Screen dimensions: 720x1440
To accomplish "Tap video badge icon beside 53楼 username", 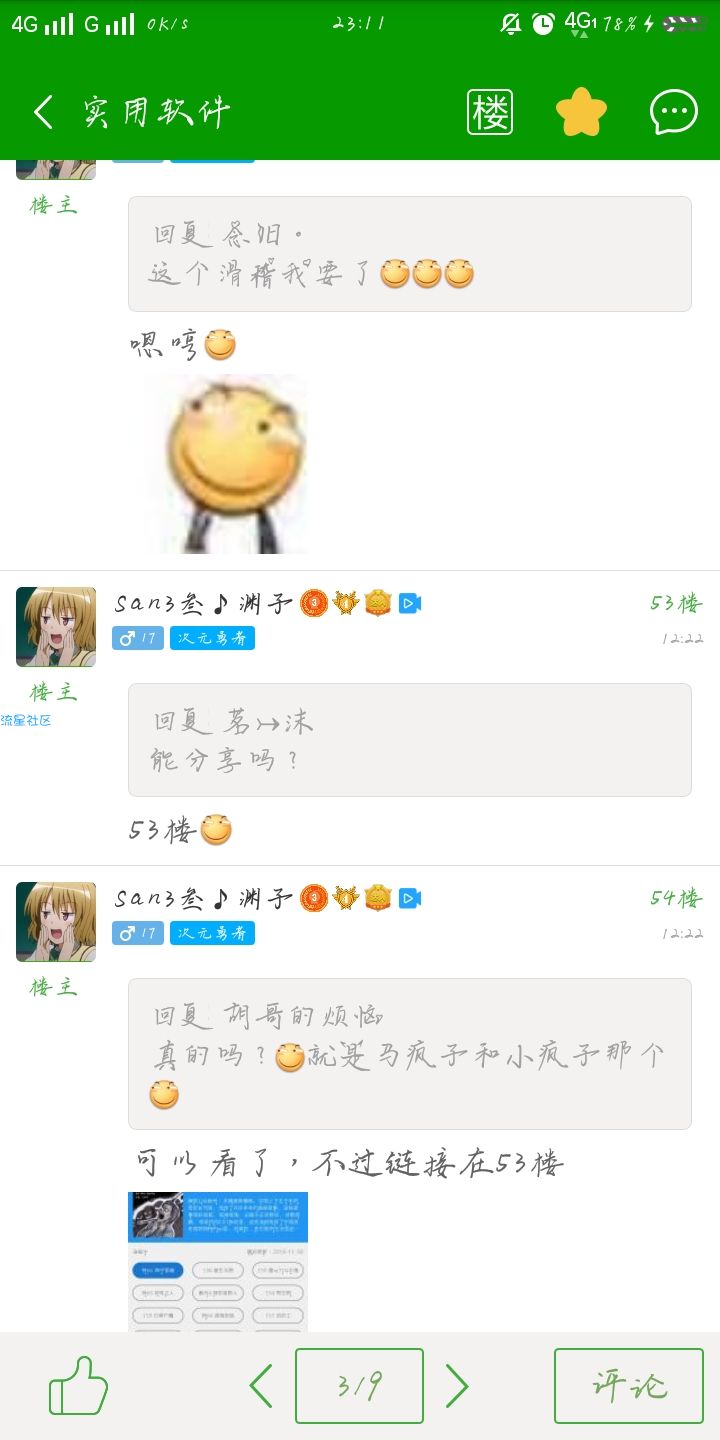I will [x=410, y=603].
